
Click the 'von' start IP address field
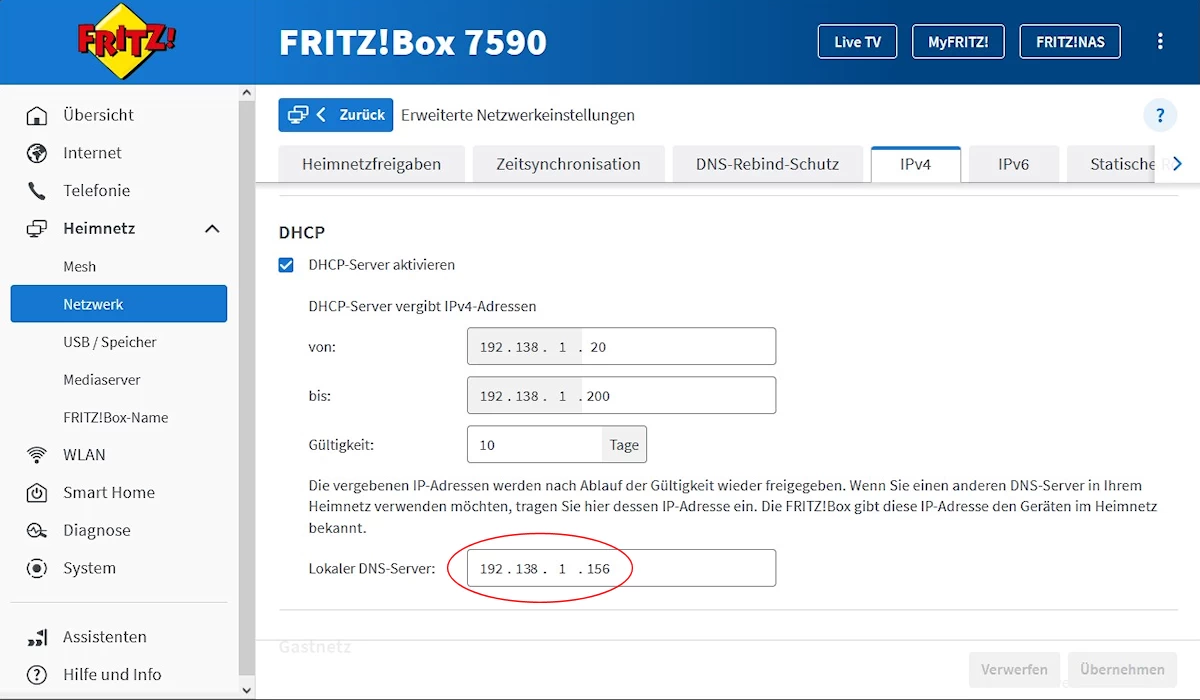point(621,347)
